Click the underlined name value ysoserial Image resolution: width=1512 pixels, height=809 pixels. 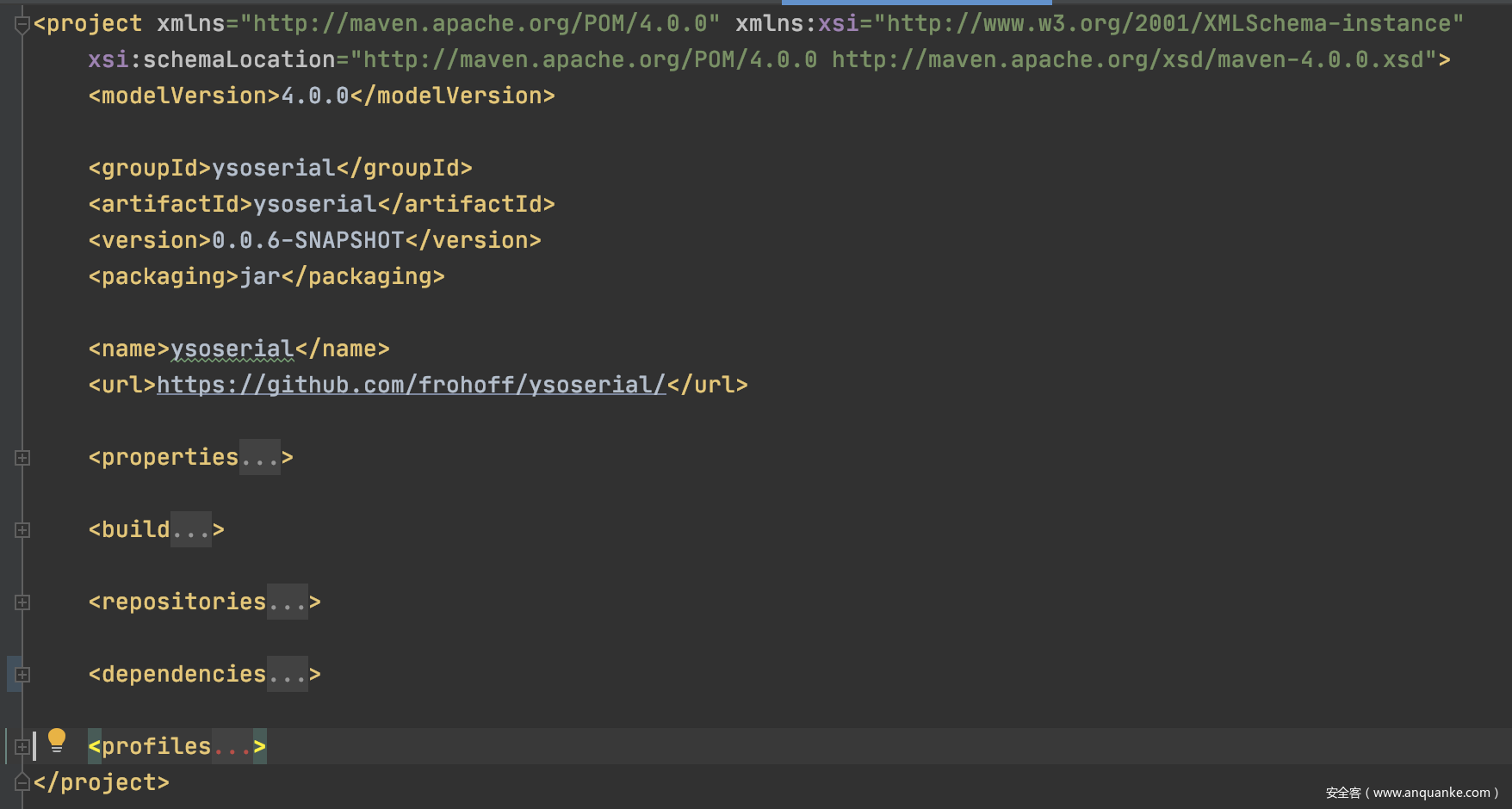point(232,349)
